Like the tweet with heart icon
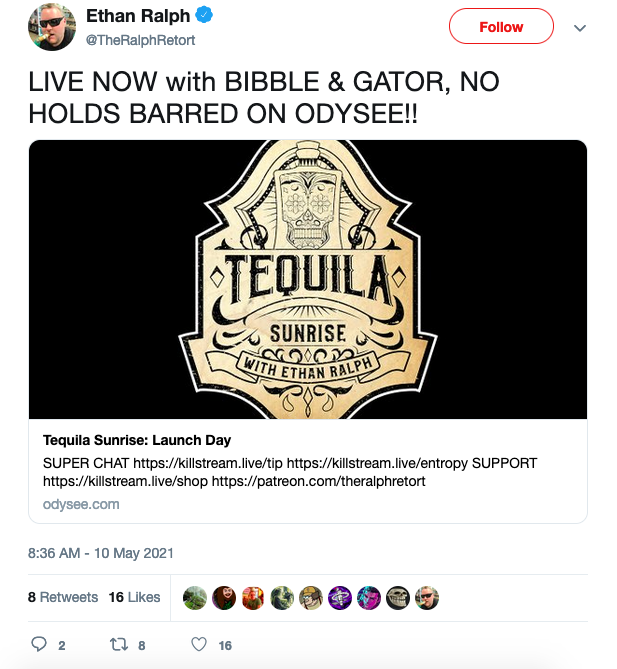Viewport: 617px width, 669px height. 199,644
